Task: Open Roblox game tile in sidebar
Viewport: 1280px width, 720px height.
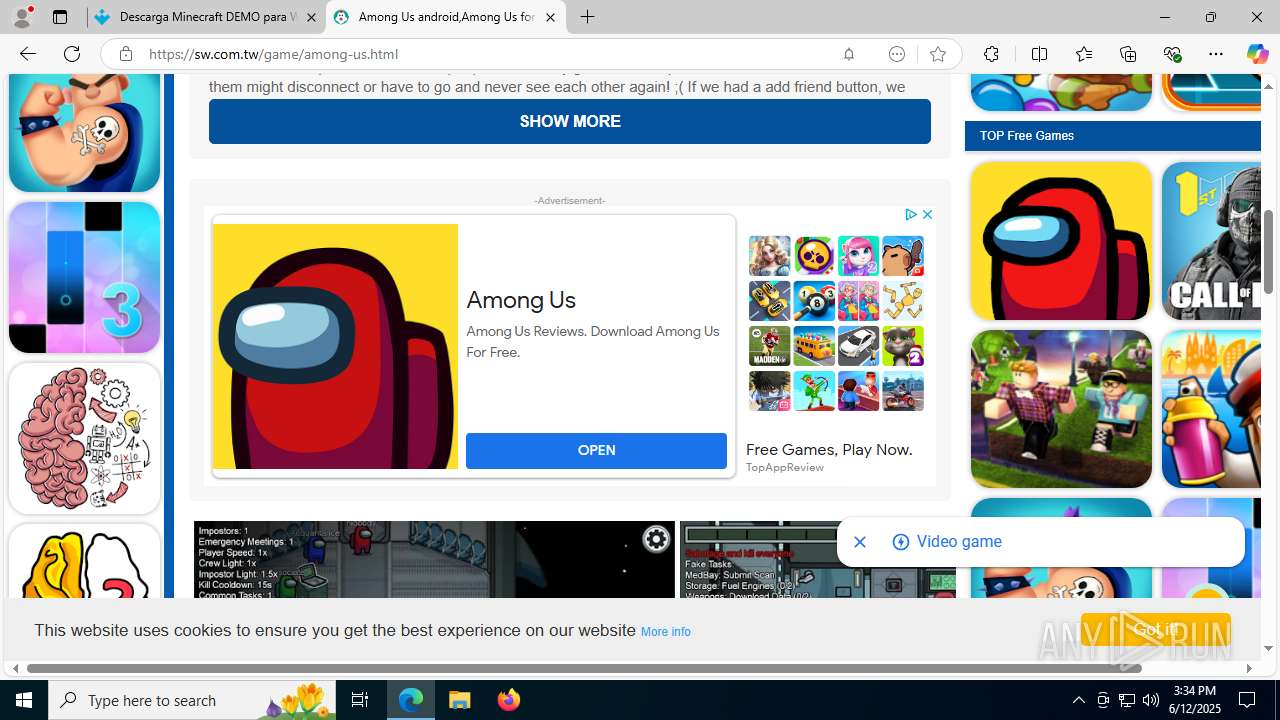Action: coord(1061,409)
